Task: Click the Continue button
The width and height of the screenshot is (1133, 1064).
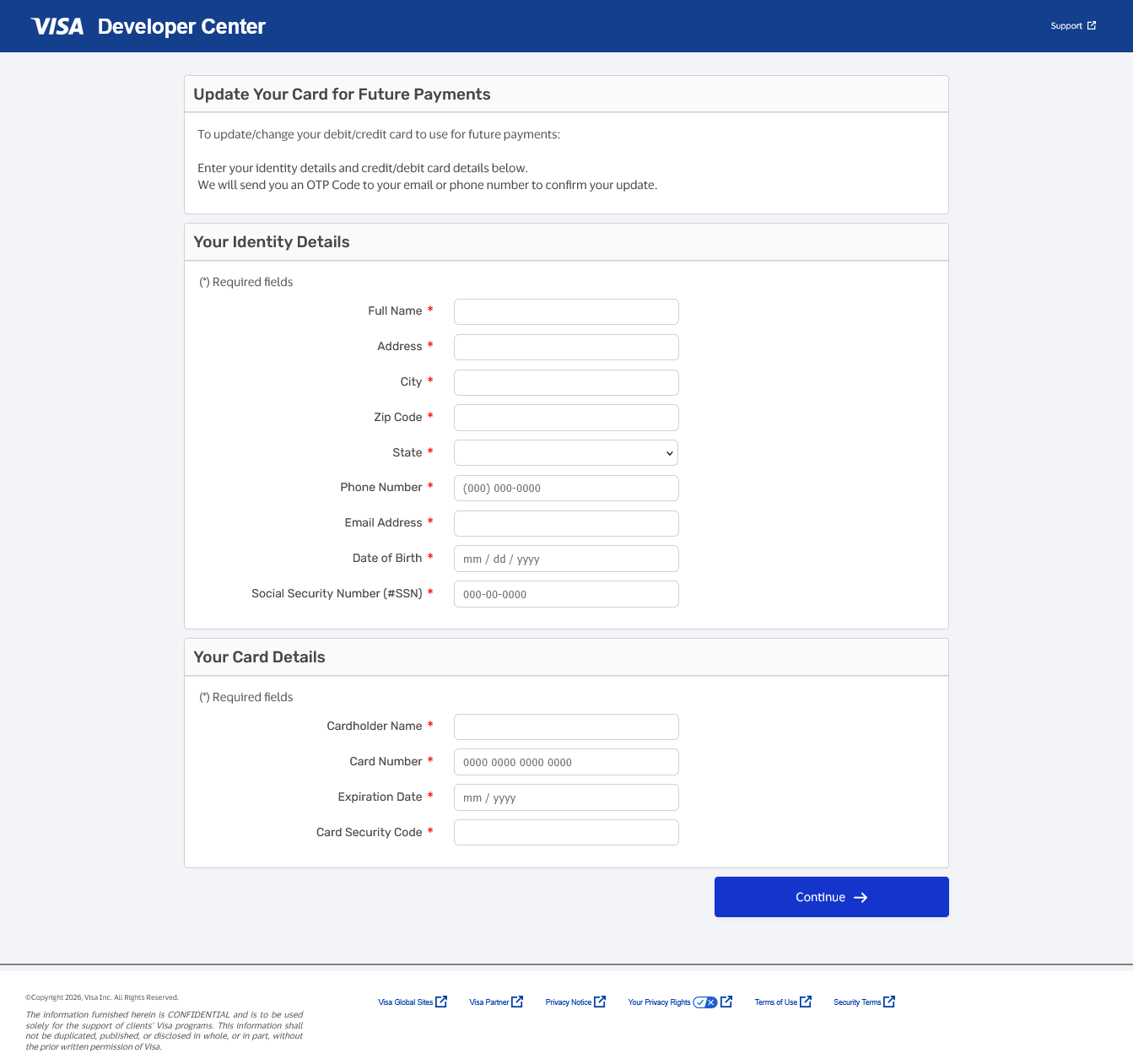Action: click(832, 897)
